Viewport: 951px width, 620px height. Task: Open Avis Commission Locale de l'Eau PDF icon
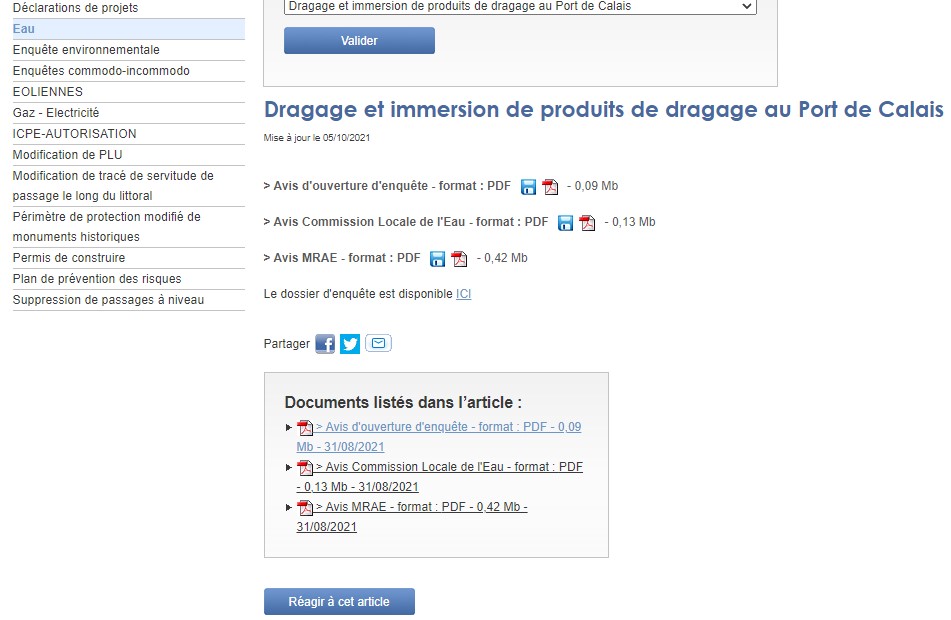click(x=587, y=223)
